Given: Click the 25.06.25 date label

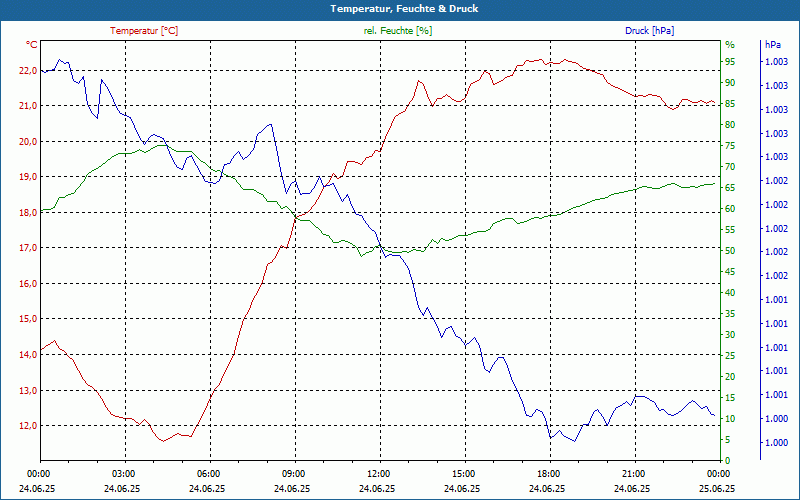Looking at the screenshot, I should 717,489.
